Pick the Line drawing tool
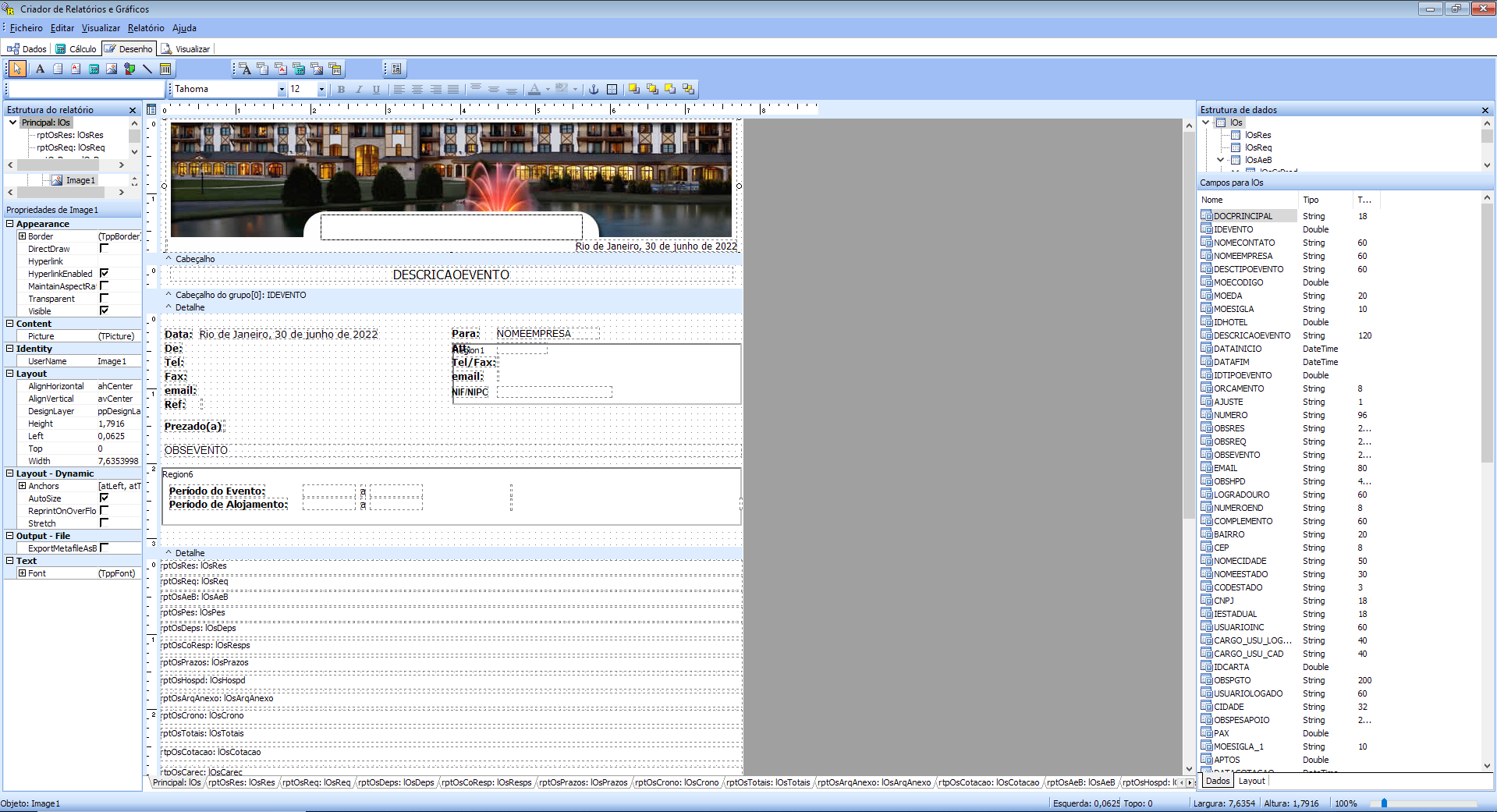The image size is (1497, 812). (x=147, y=69)
